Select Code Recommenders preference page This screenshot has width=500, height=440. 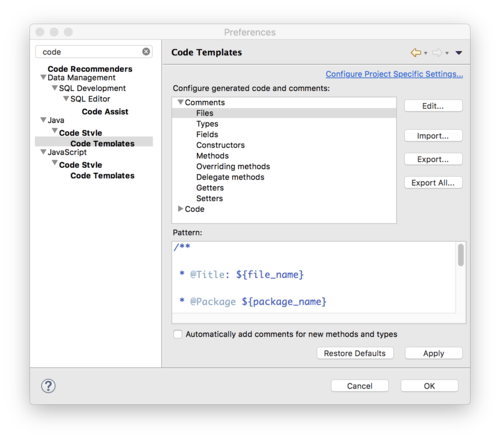[90, 69]
